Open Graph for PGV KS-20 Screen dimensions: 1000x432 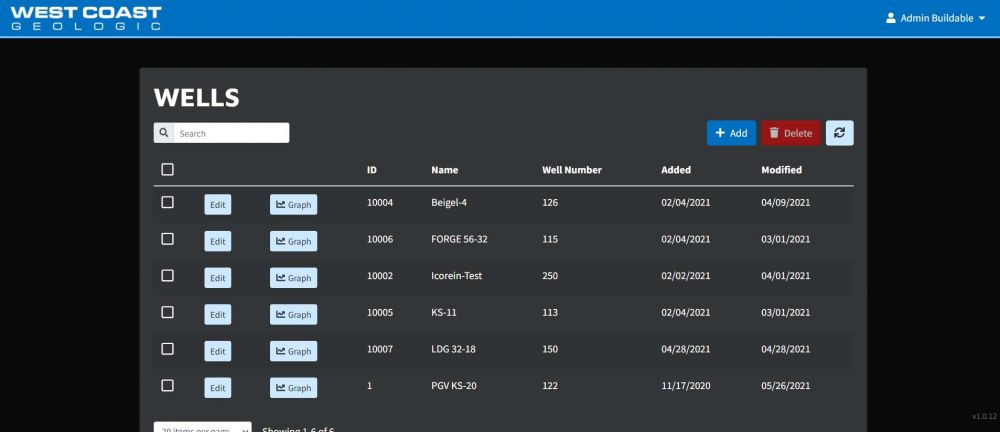[x=293, y=388]
